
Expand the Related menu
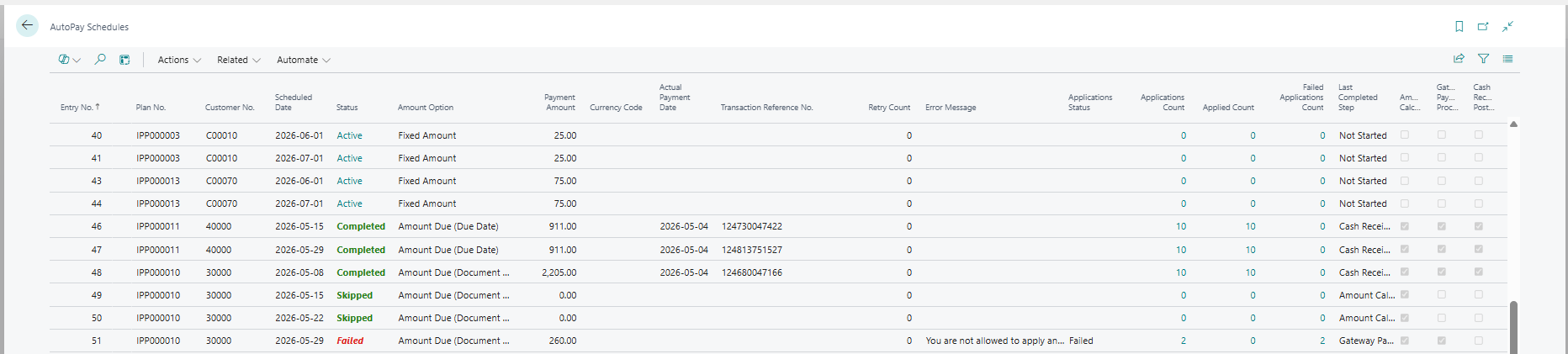[239, 60]
